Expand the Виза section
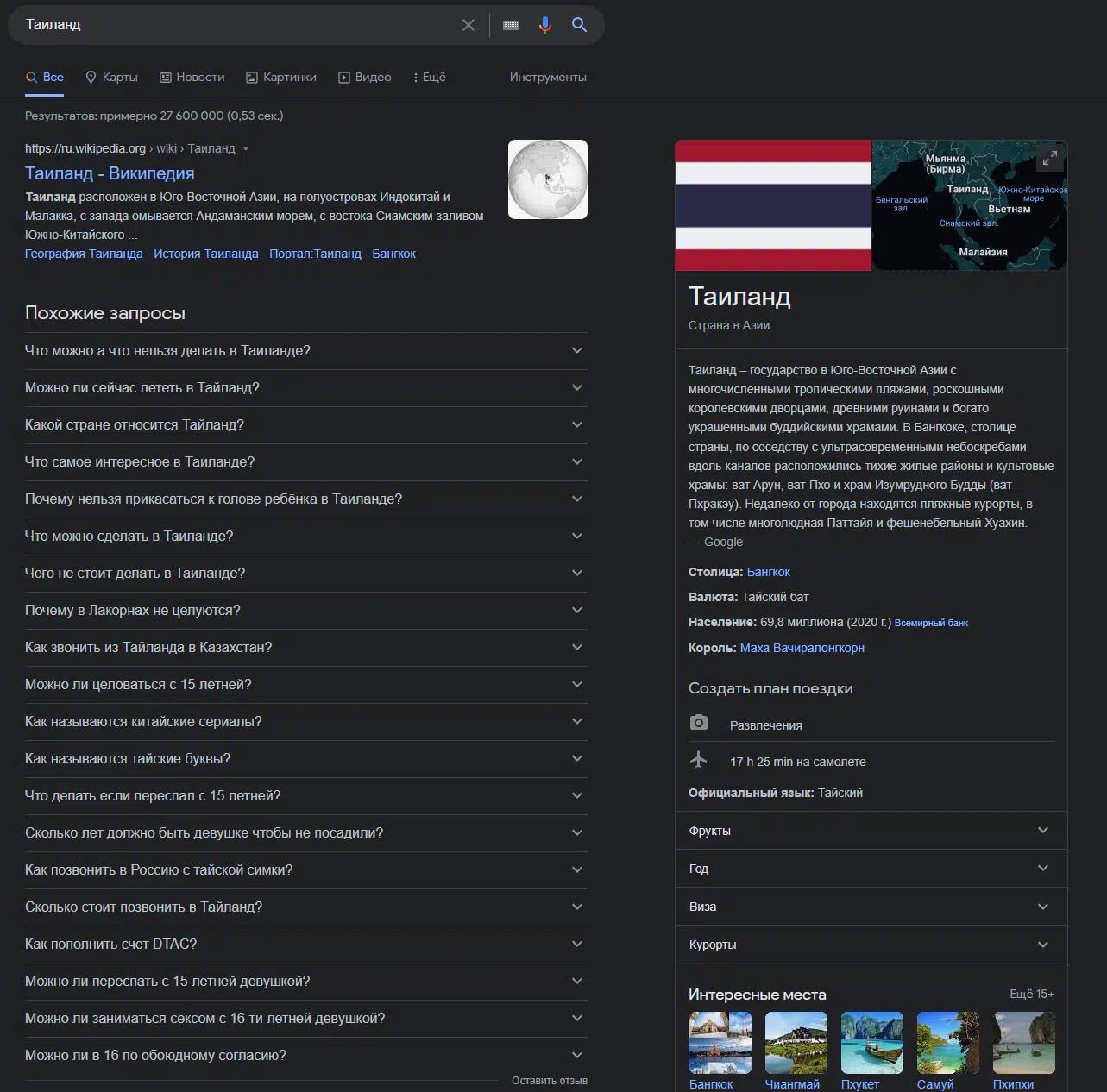 click(x=871, y=907)
